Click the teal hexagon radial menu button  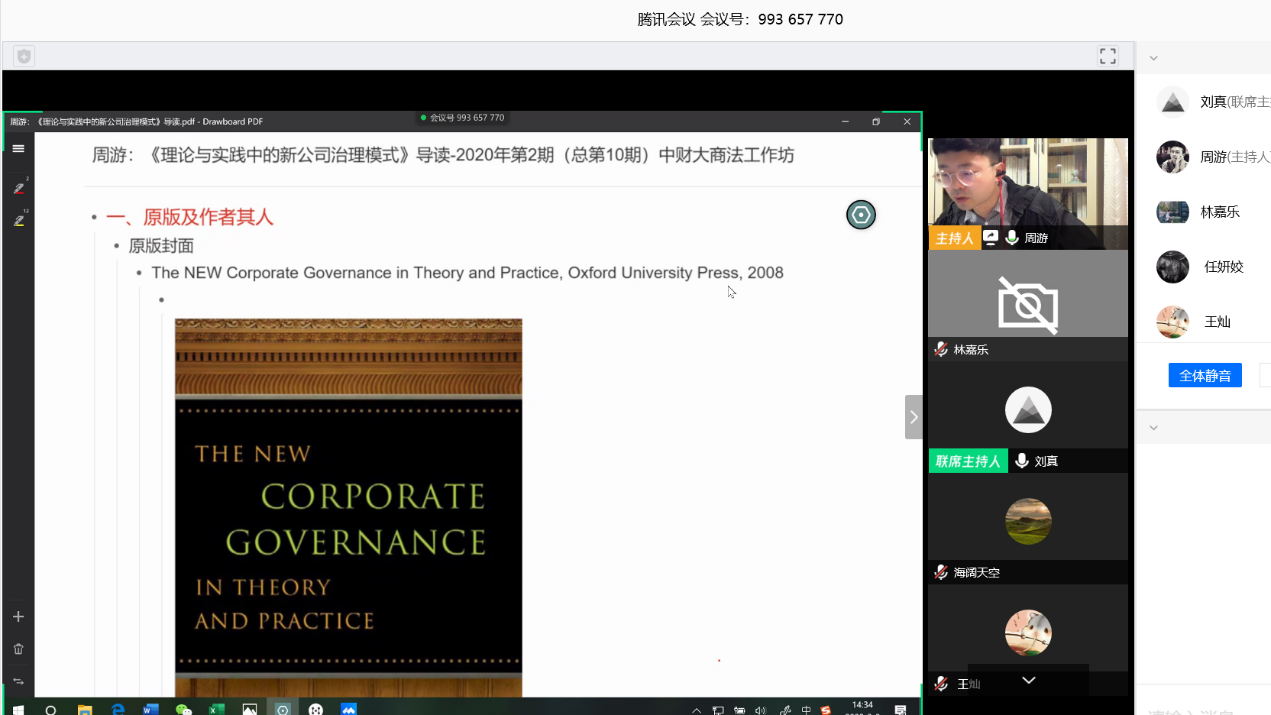[x=860, y=215]
